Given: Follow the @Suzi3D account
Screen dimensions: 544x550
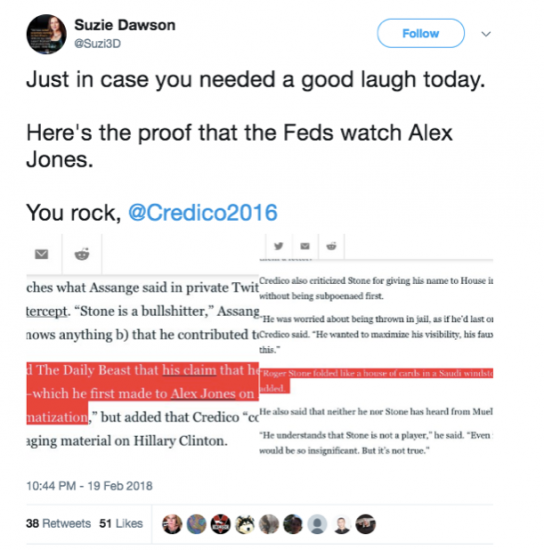Looking at the screenshot, I should coord(421,33).
